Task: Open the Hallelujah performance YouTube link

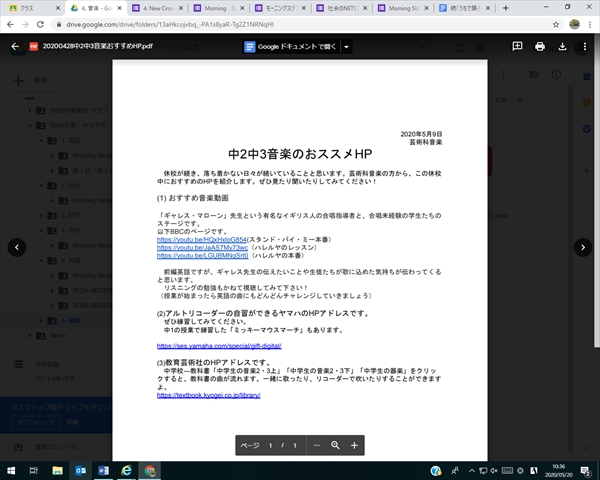Action: pyautogui.click(x=202, y=255)
